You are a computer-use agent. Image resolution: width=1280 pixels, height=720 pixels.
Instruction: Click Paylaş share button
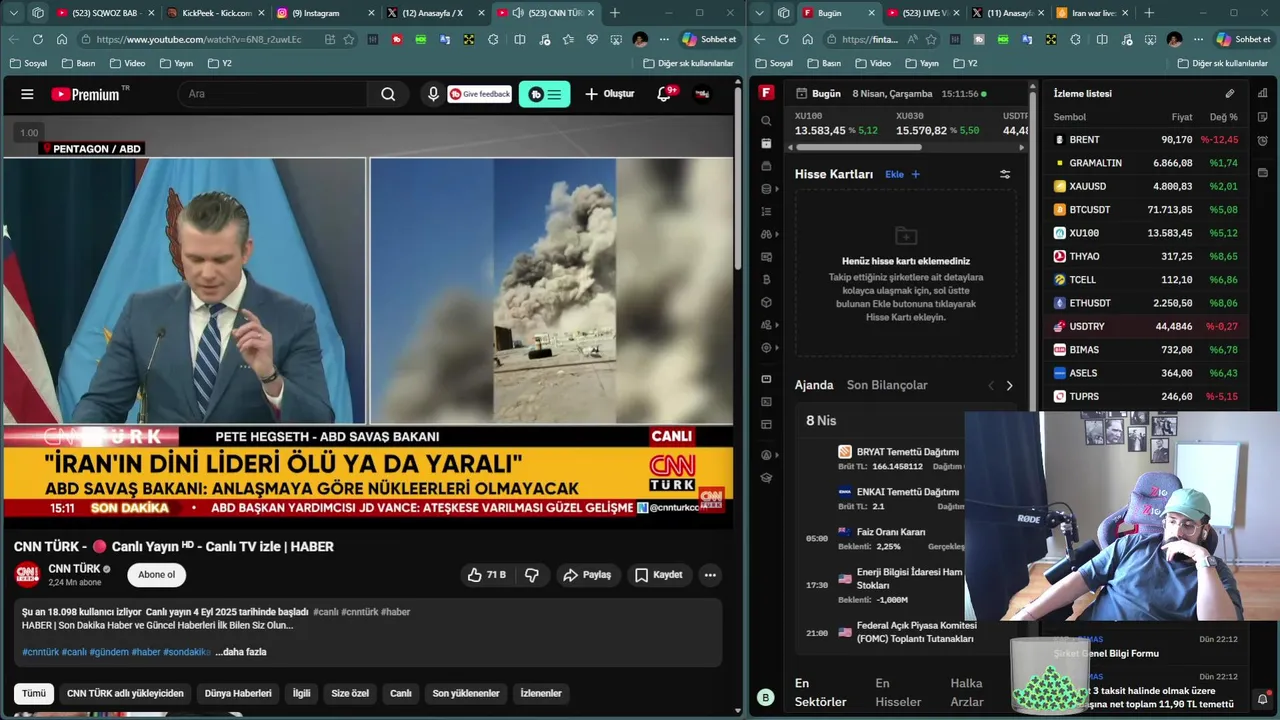pyautogui.click(x=587, y=575)
